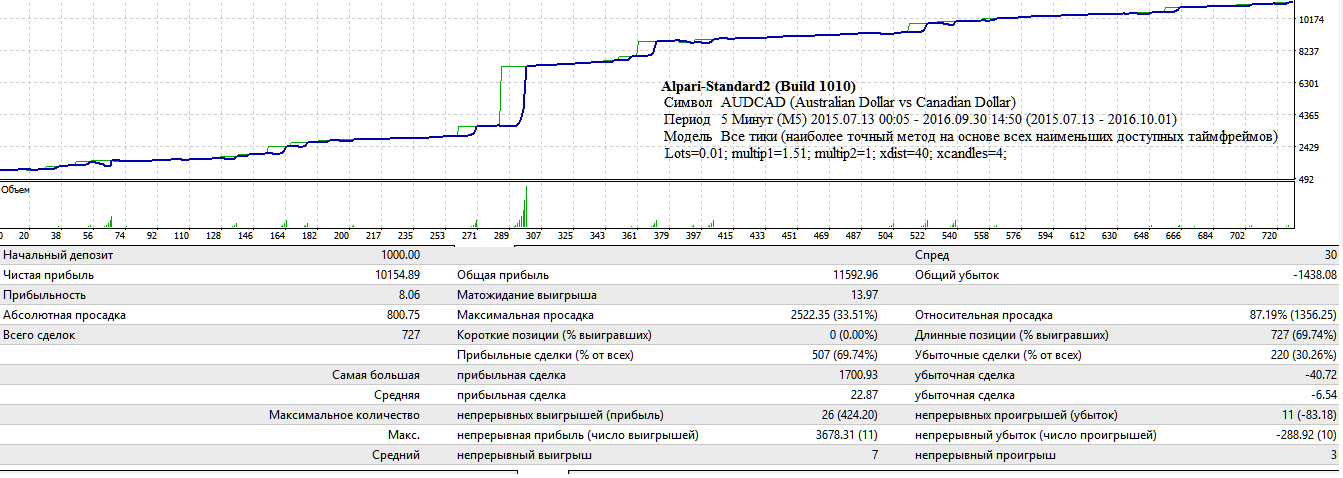
Task: Select the "Прибыльность" label
Action: click(x=44, y=295)
